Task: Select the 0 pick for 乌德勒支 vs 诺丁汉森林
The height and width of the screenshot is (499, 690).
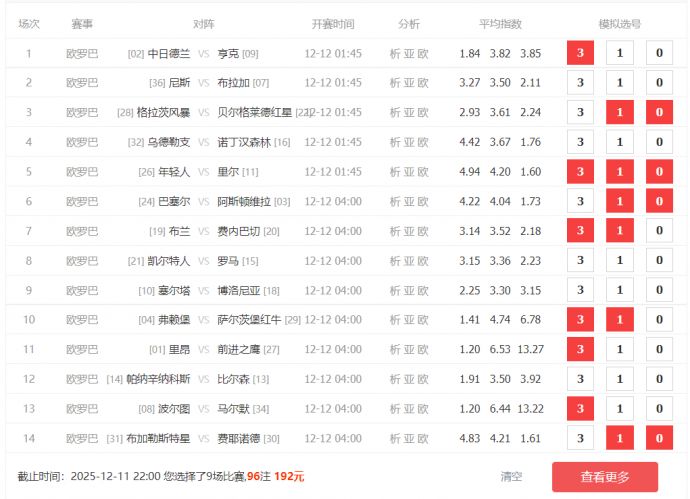Action: pos(659,142)
